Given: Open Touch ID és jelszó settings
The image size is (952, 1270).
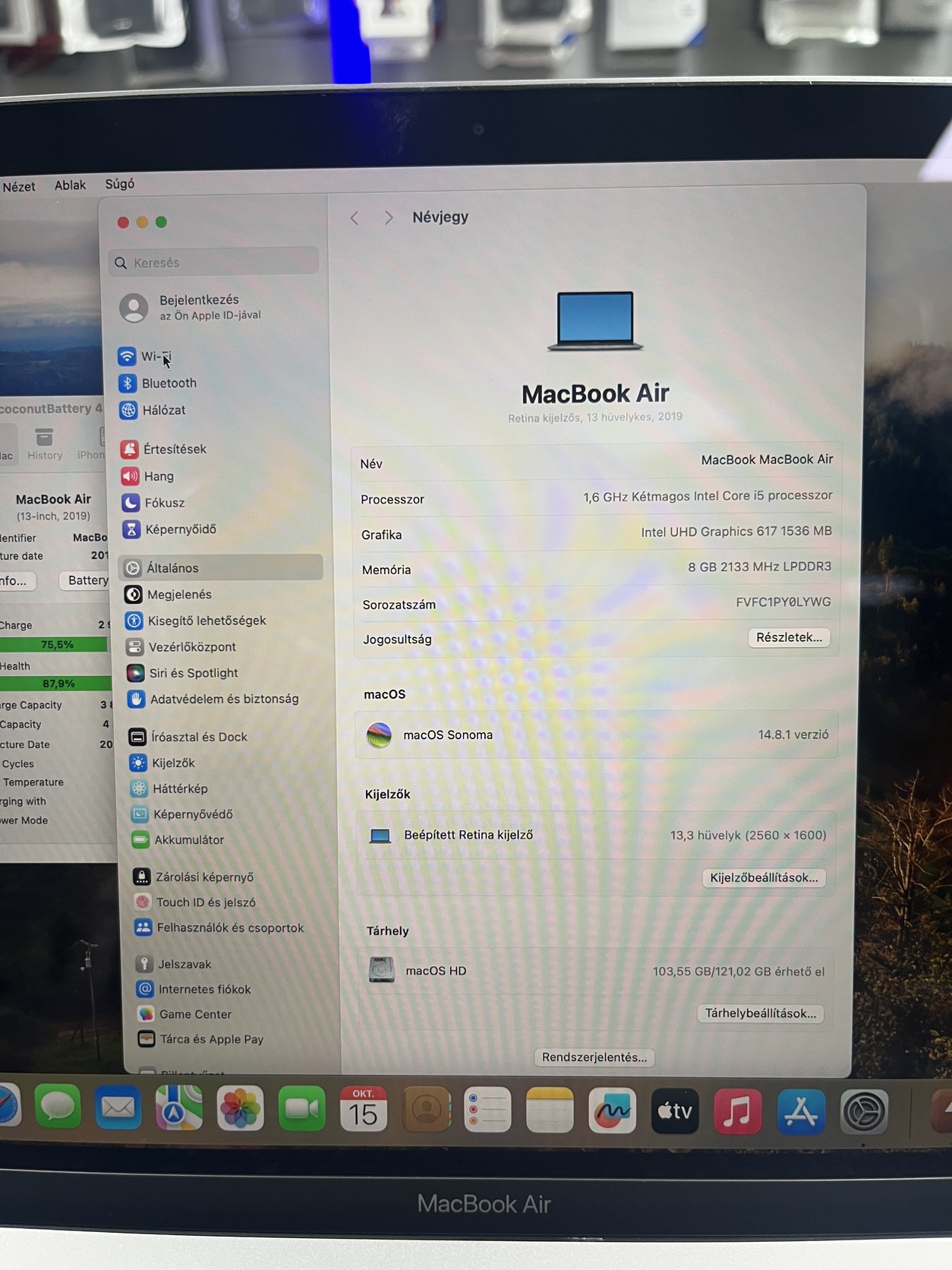Looking at the screenshot, I should [x=194, y=902].
